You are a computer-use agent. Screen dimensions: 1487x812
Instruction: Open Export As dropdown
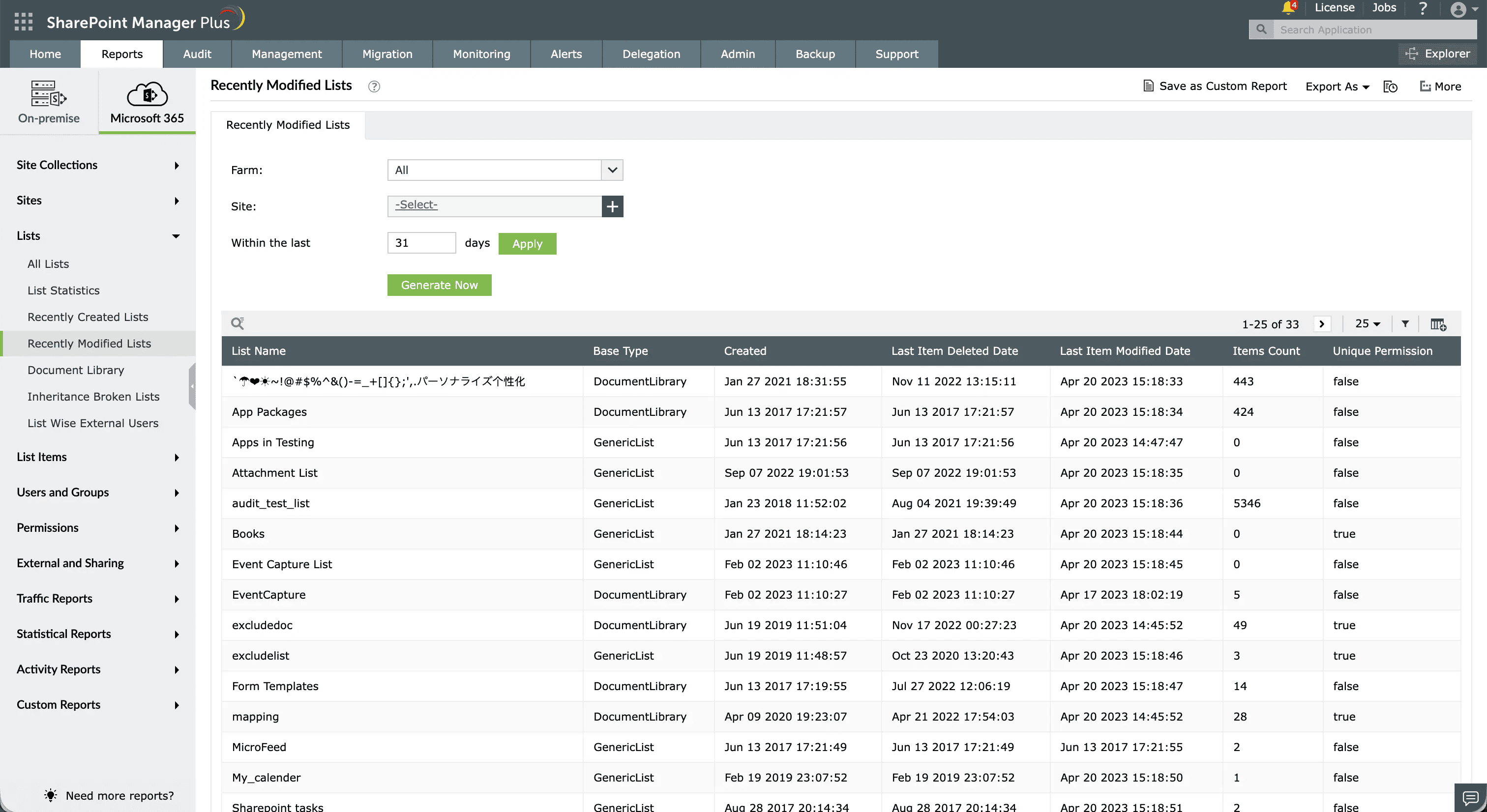coord(1337,87)
